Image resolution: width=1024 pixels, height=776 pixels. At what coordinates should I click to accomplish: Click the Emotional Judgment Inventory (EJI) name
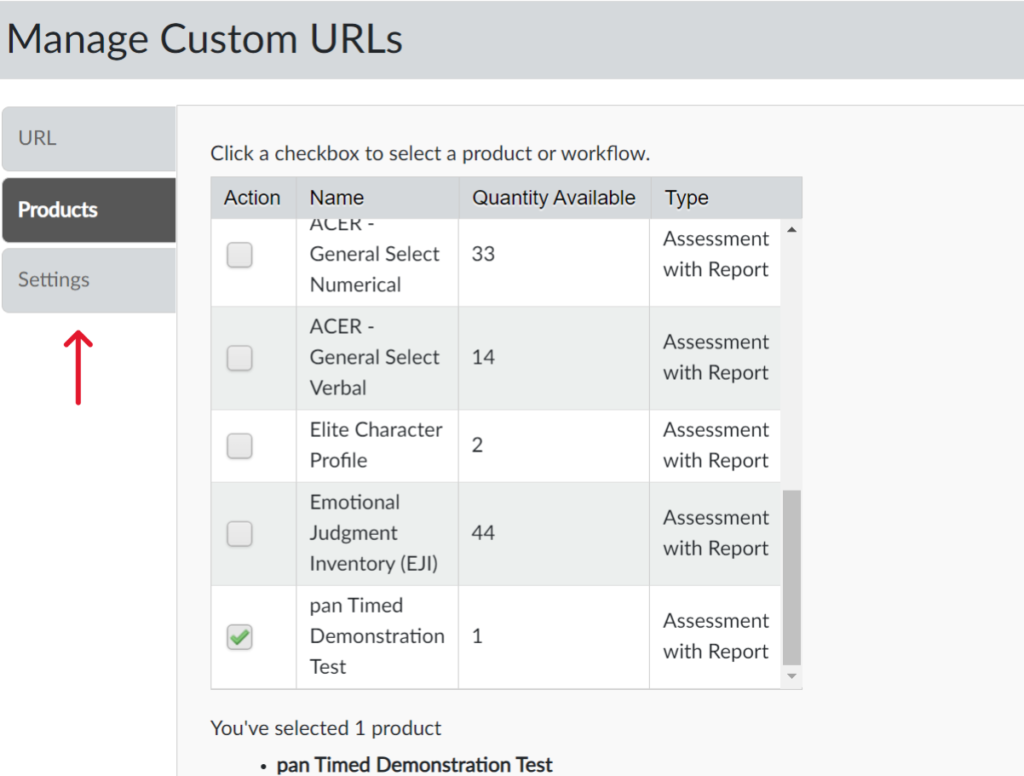(x=373, y=533)
